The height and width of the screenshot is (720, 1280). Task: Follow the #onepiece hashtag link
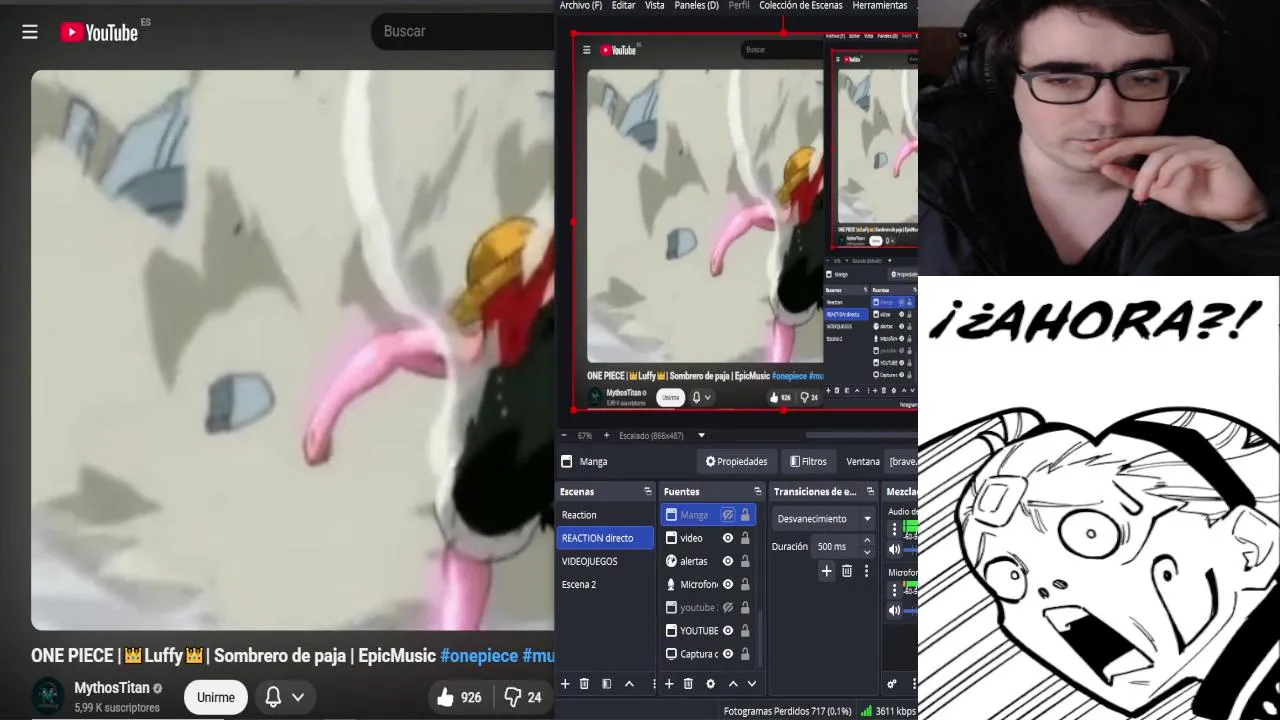[479, 656]
